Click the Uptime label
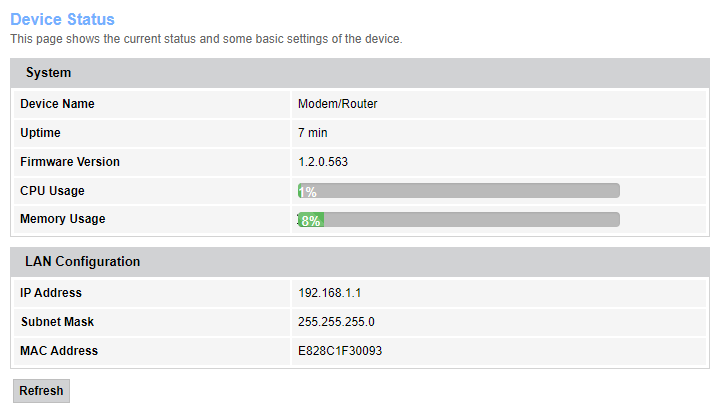The image size is (720, 419). [40, 133]
